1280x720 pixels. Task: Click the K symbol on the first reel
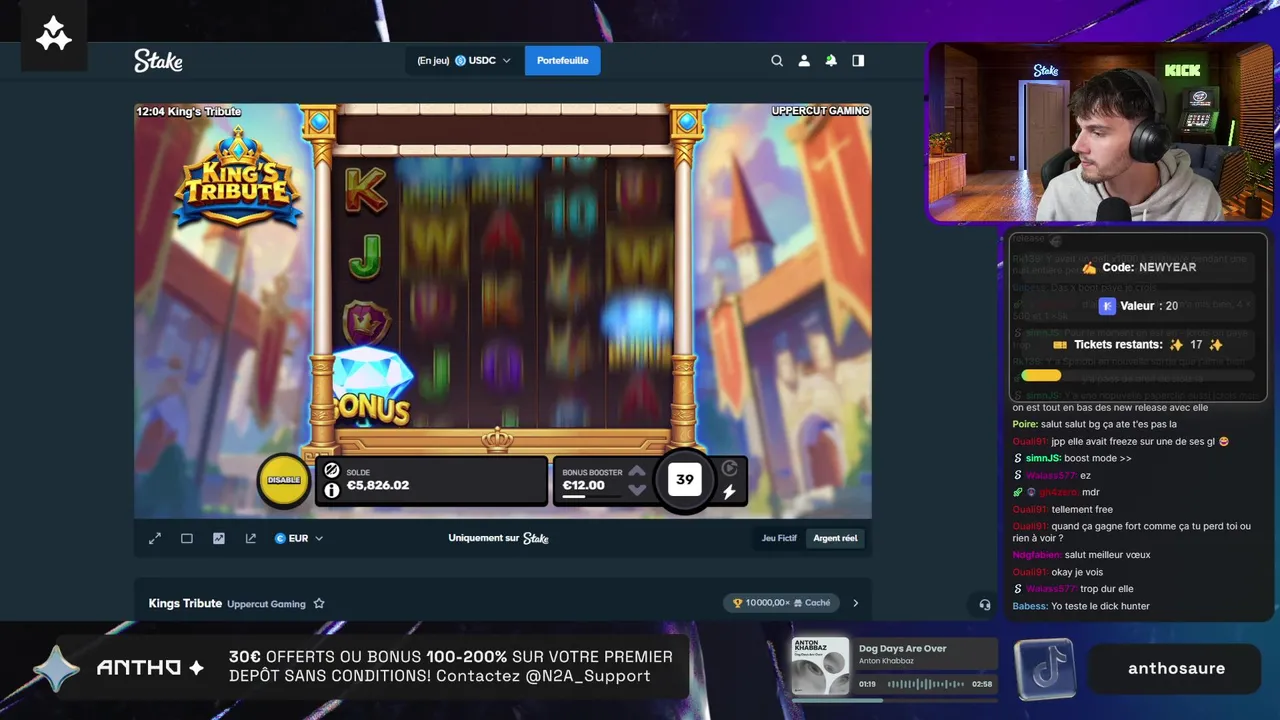(365, 190)
